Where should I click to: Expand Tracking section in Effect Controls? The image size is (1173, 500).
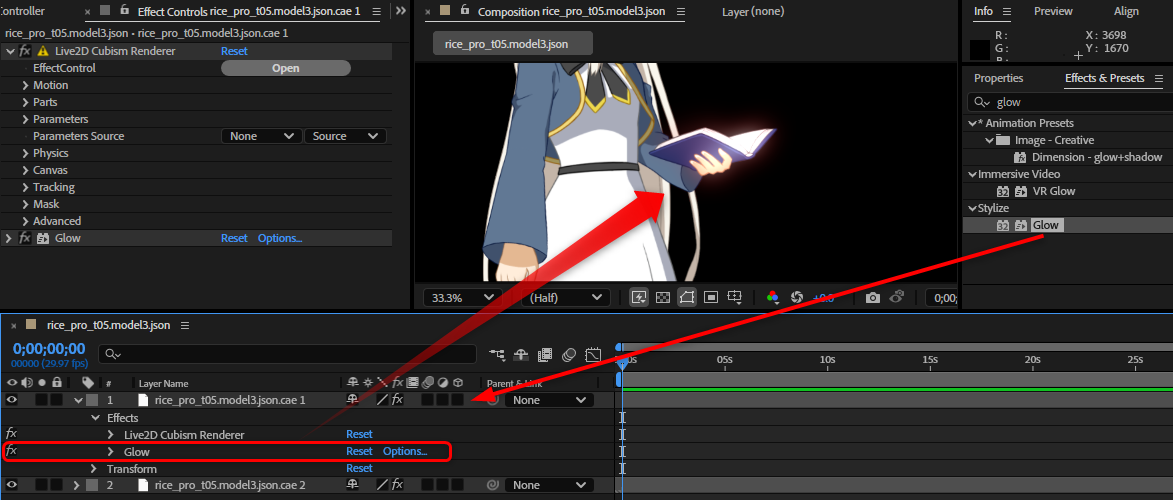[x=26, y=187]
